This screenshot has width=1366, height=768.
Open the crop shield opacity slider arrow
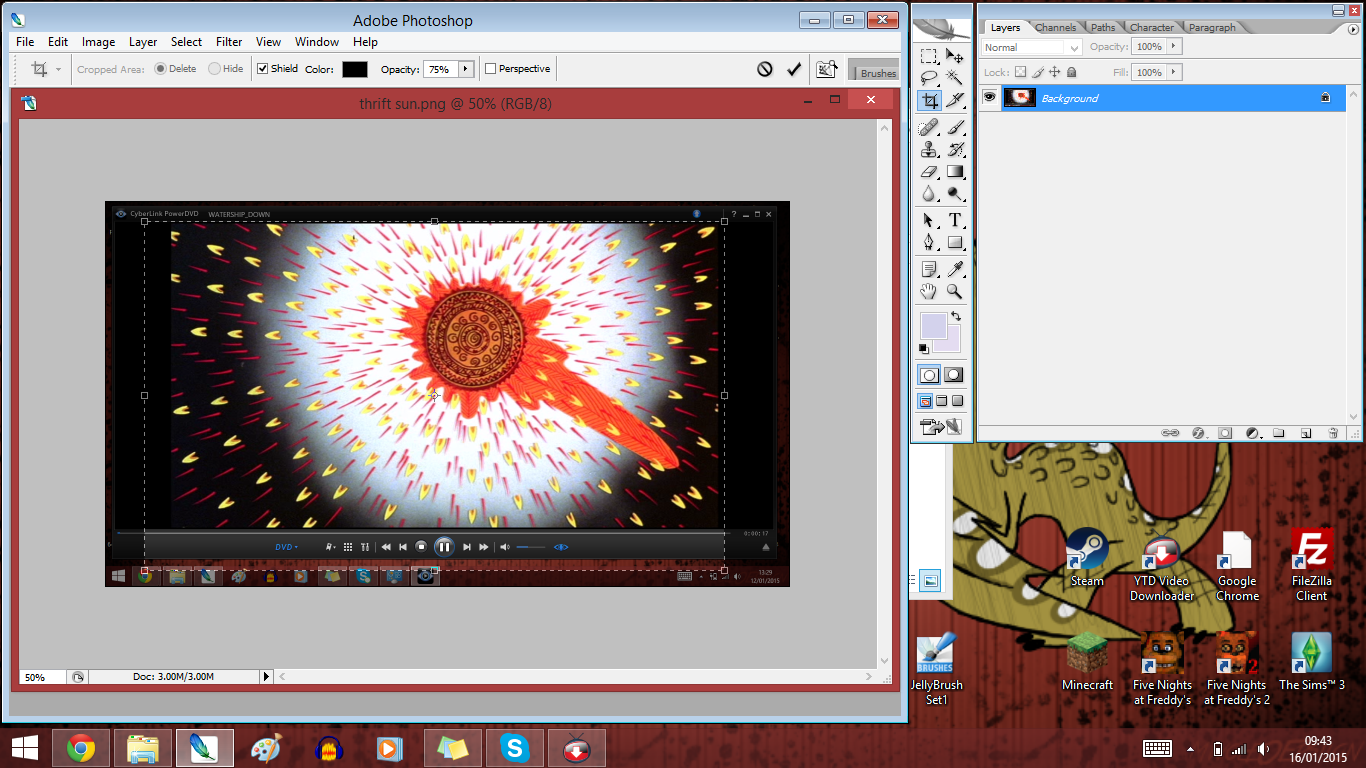pyautogui.click(x=466, y=68)
